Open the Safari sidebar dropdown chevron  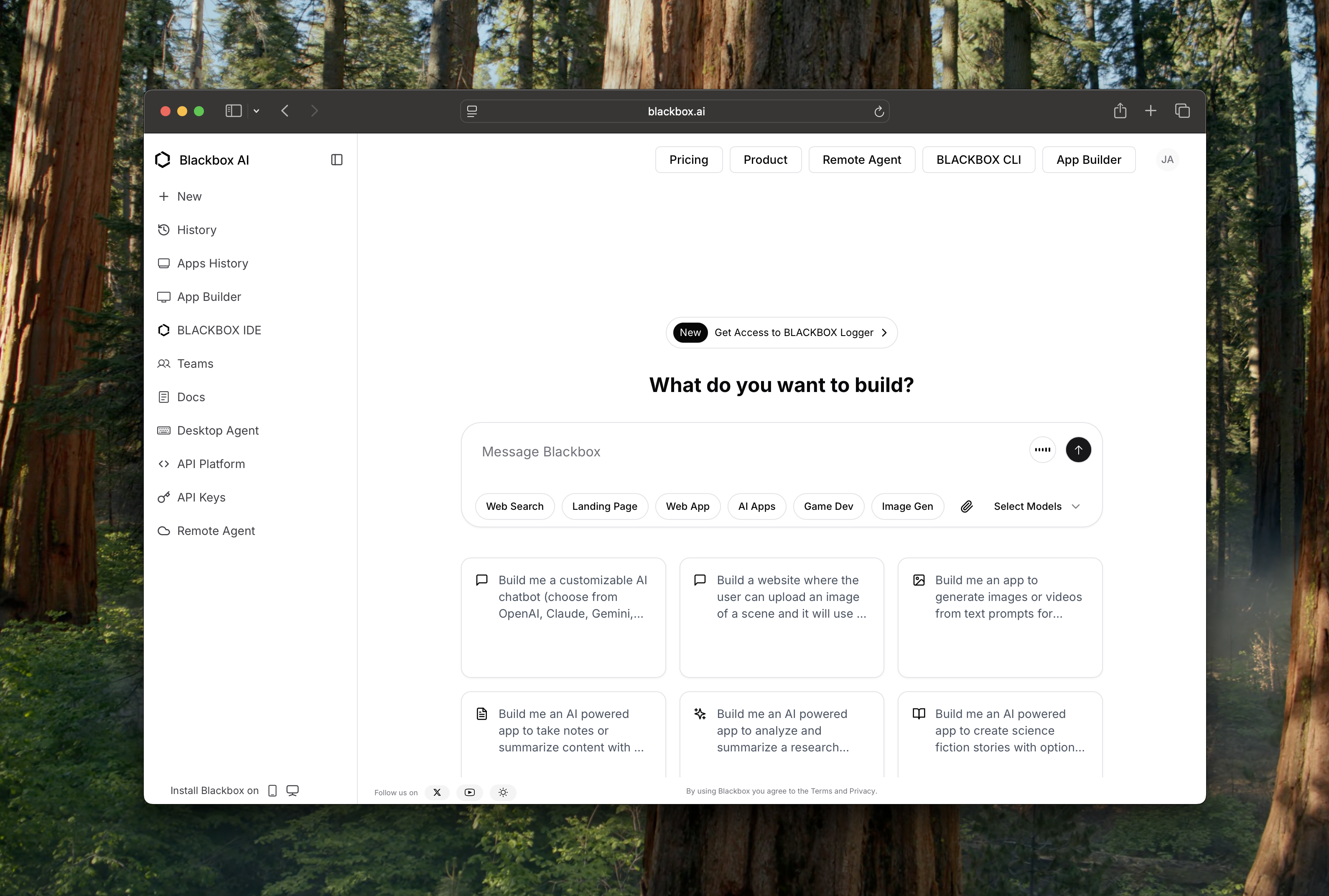(x=257, y=111)
